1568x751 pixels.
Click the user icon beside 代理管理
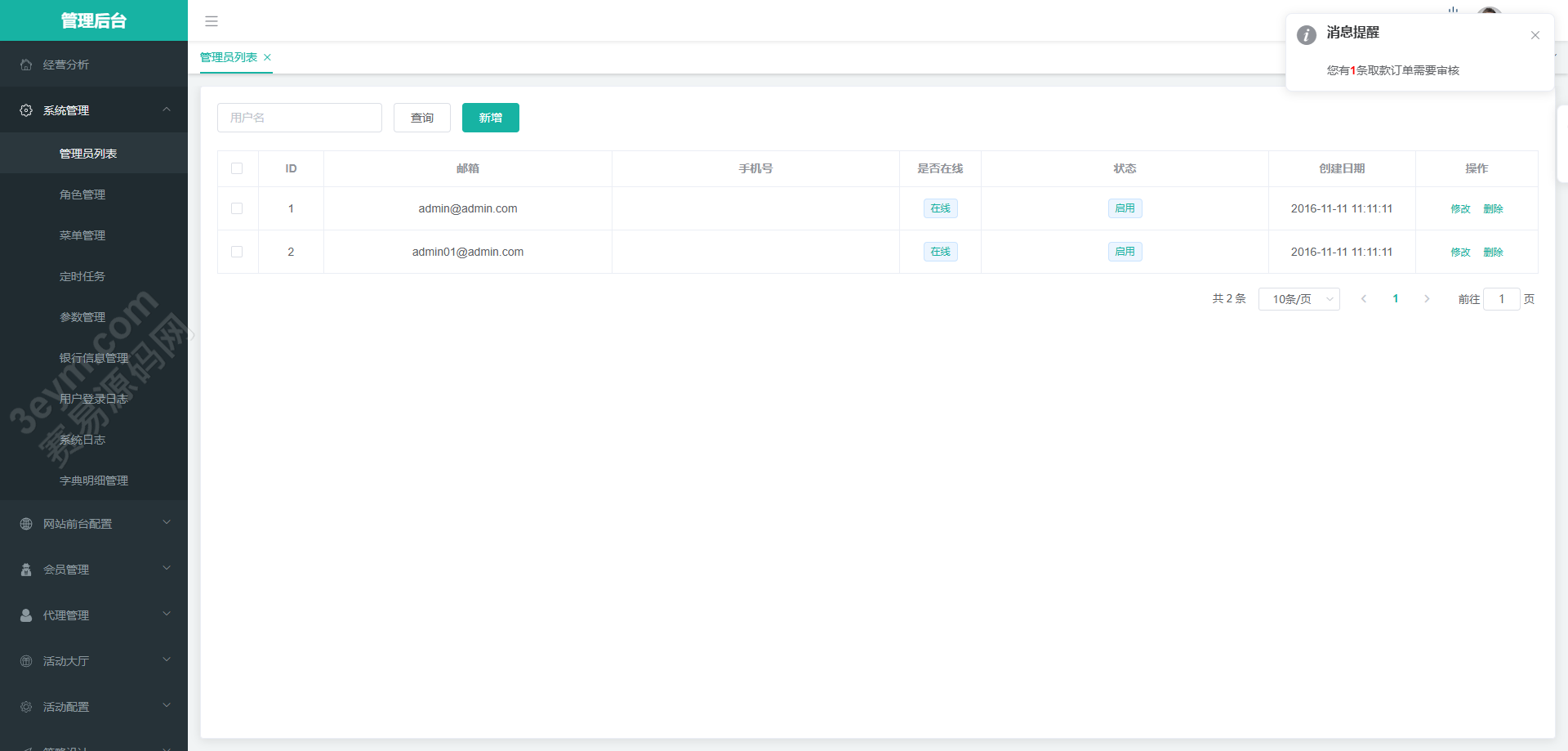point(26,615)
